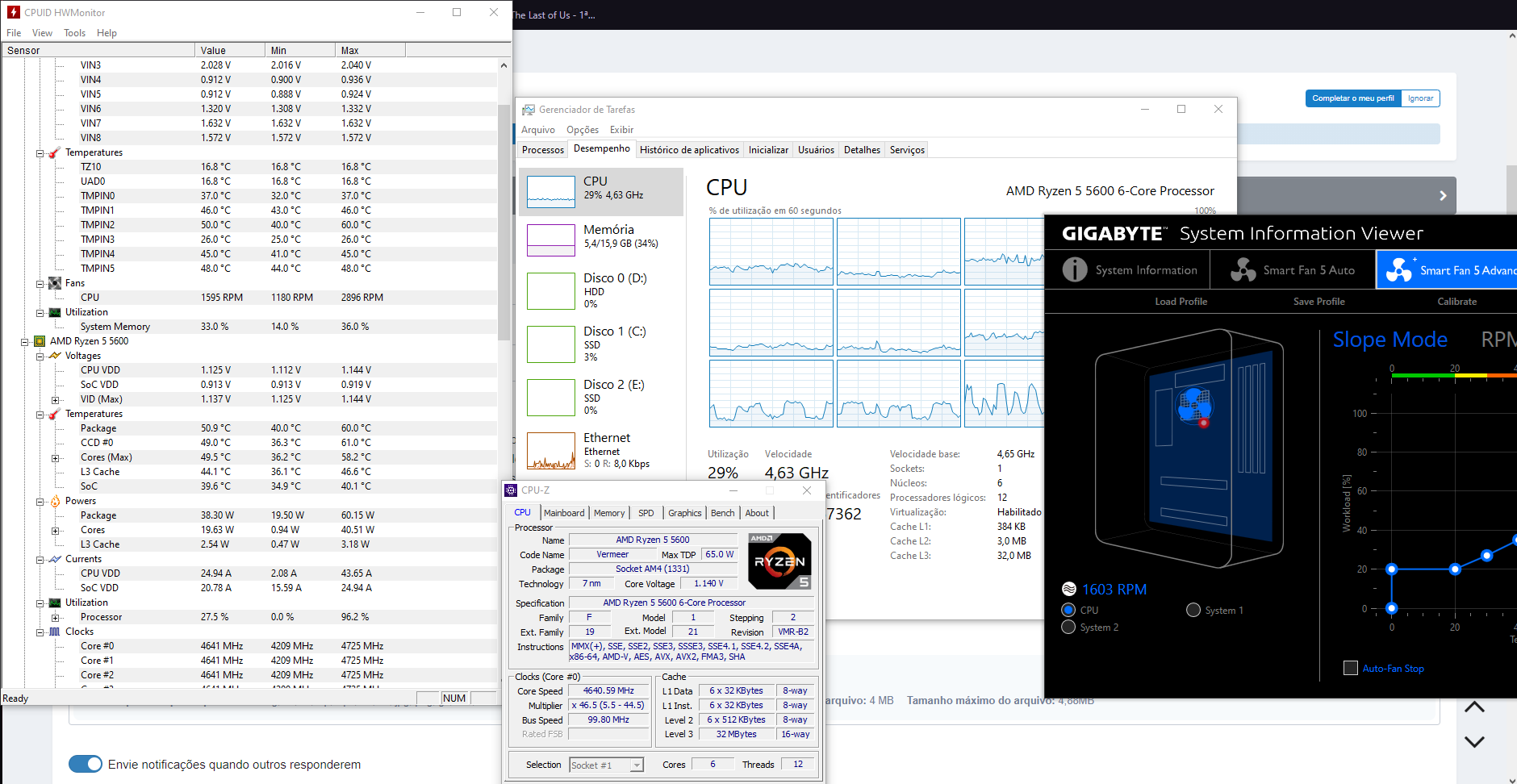This screenshot has width=1517, height=784.
Task: Click the Currents icon in HWMonitor tree
Action: 55,559
